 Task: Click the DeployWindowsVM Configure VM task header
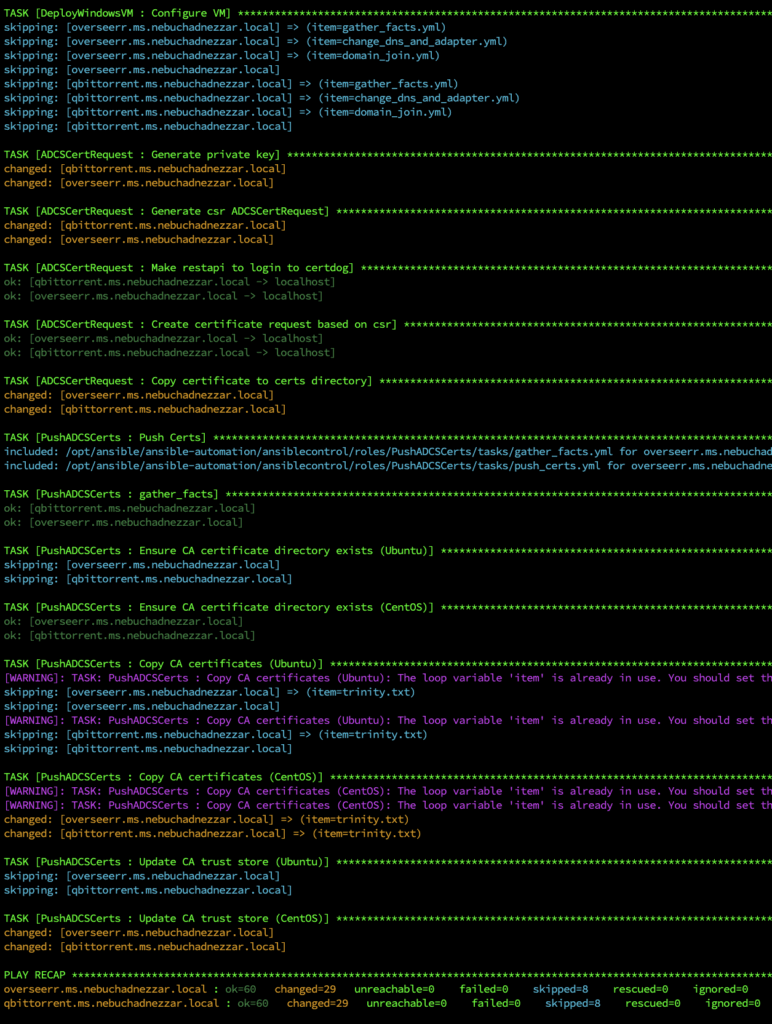(118, 13)
